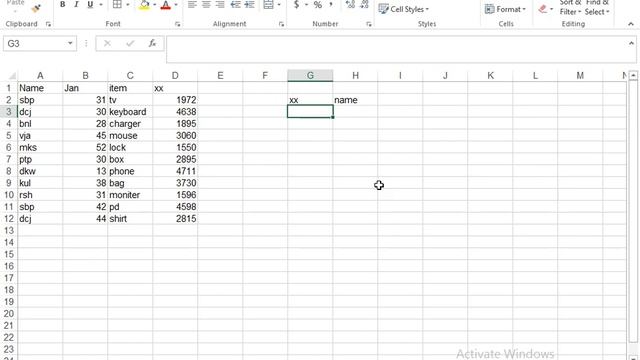The width and height of the screenshot is (640, 360).
Task: Confirm entry with the checkmark icon
Action: (130, 43)
